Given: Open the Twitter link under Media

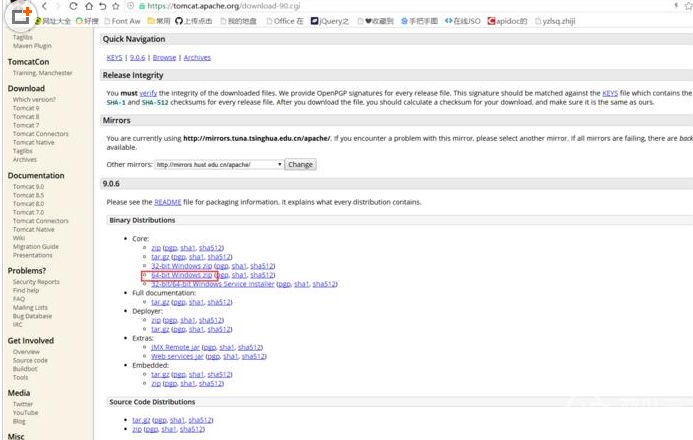Looking at the screenshot, I should tap(23, 404).
